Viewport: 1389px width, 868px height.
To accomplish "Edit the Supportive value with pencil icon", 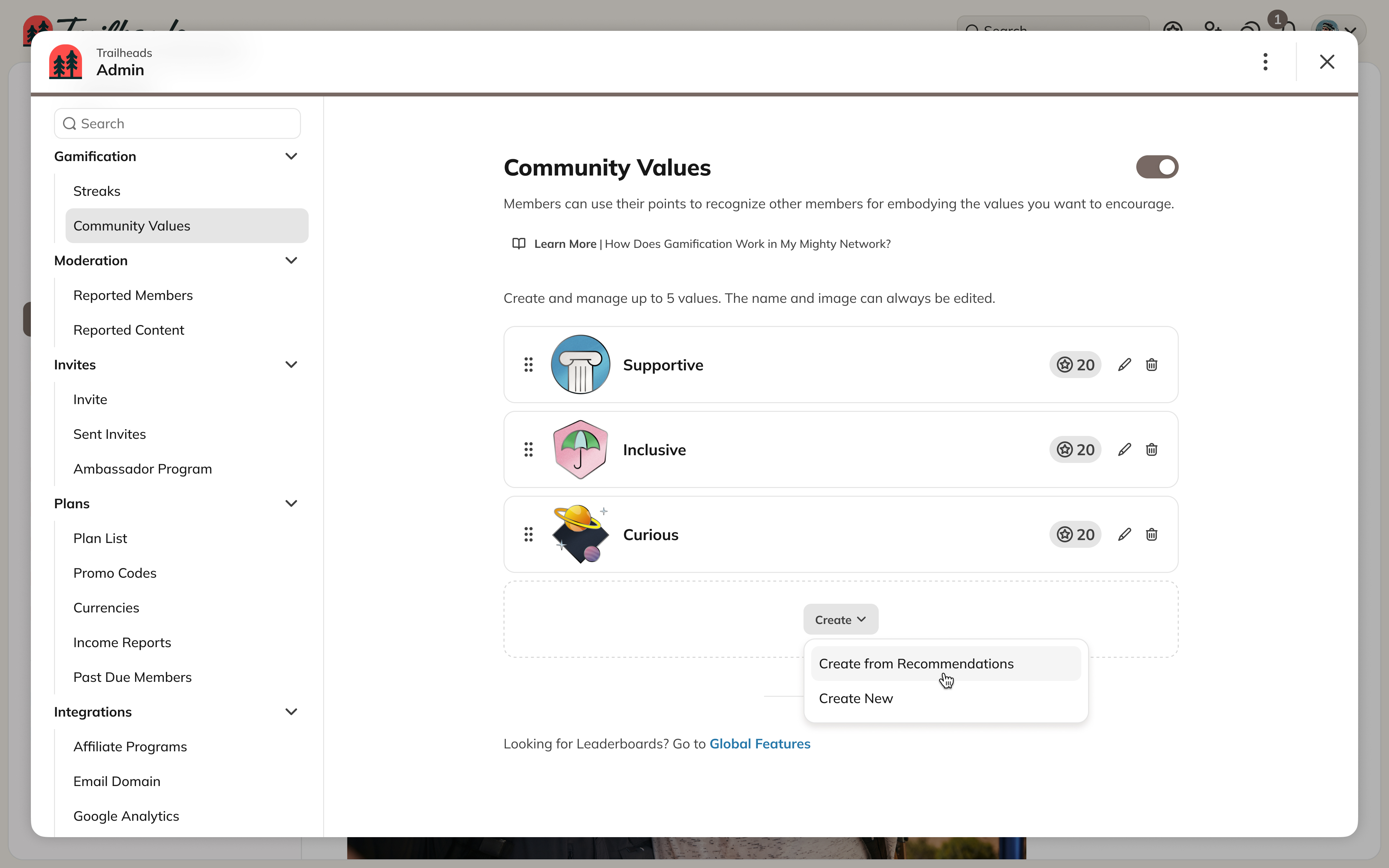I will click(1124, 365).
